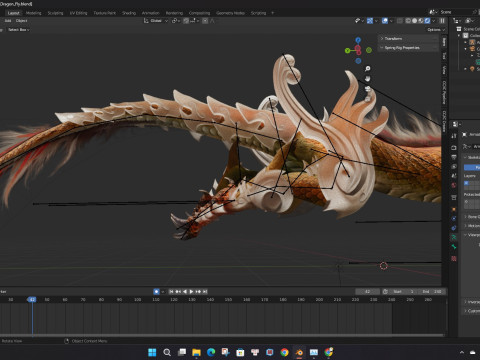Open the Options dropdown in viewport
The width and height of the screenshot is (480, 360).
[436, 30]
